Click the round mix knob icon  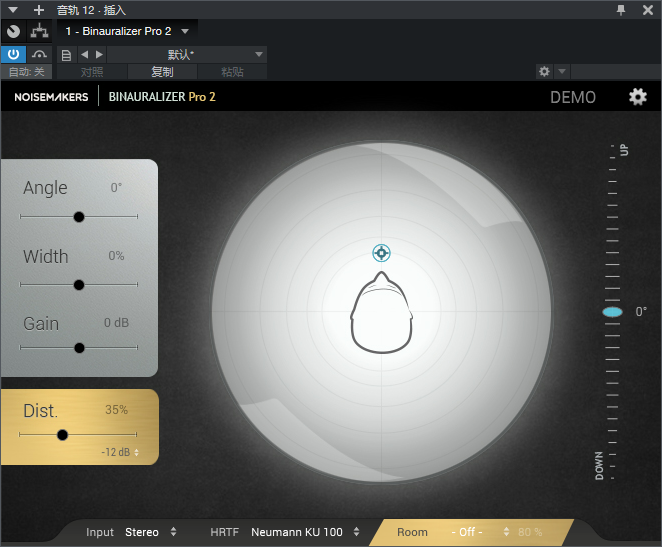(x=14, y=31)
